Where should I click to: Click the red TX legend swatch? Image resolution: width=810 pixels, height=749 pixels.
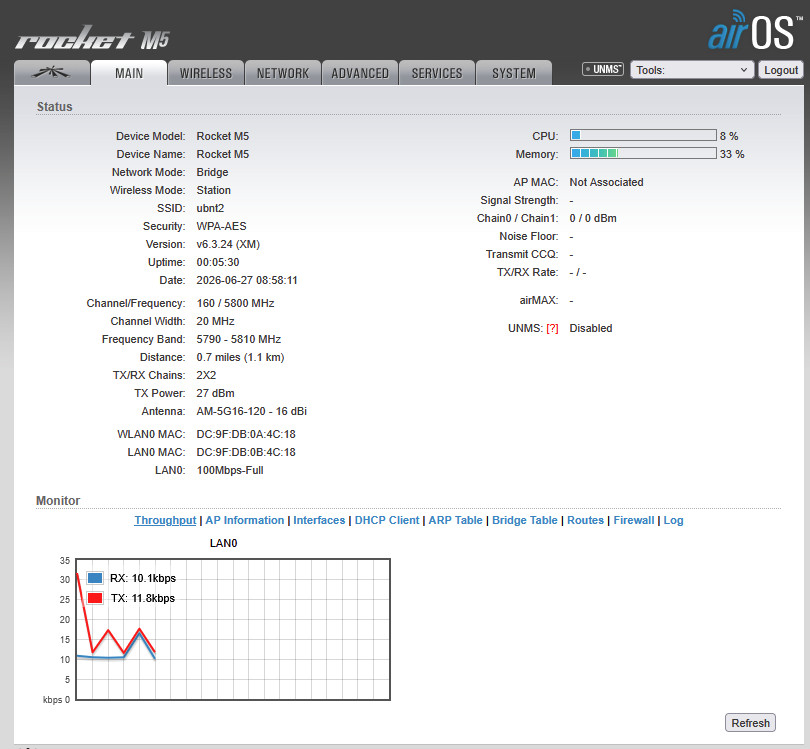[95, 598]
